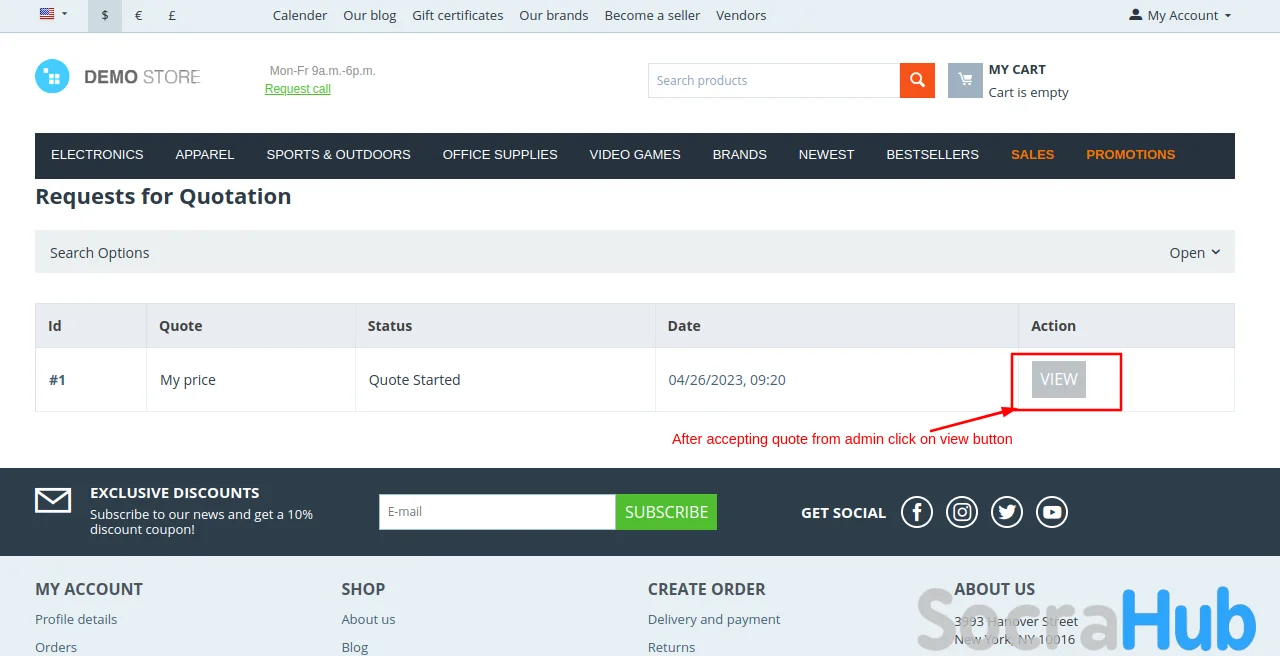Open the YouTube social icon
The image size is (1280, 656).
(x=1052, y=512)
